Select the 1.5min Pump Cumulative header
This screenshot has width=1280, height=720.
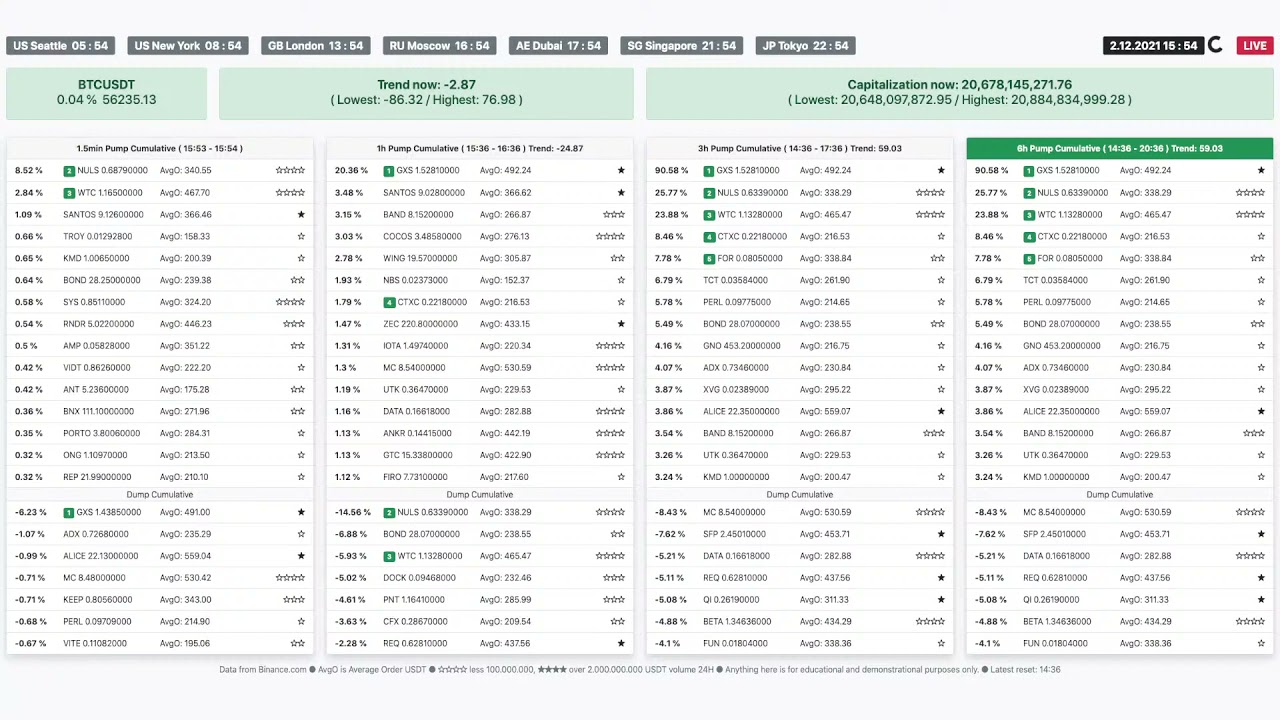point(160,148)
